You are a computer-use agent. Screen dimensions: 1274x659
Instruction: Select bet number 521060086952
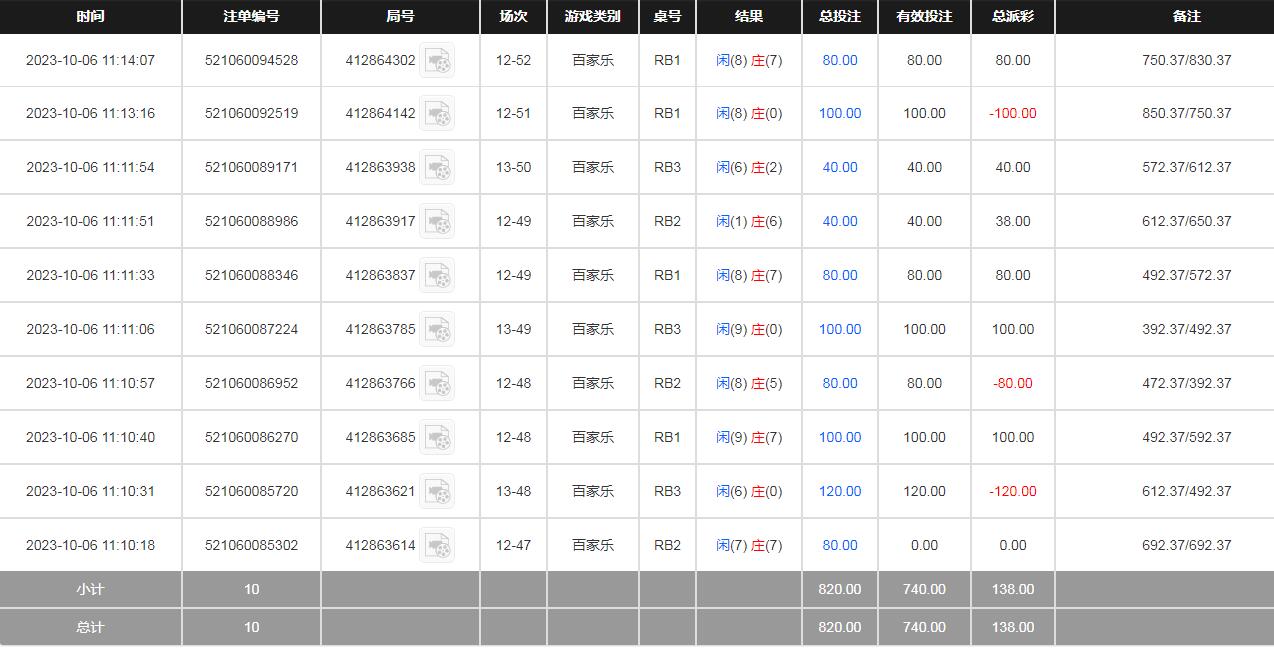(251, 383)
